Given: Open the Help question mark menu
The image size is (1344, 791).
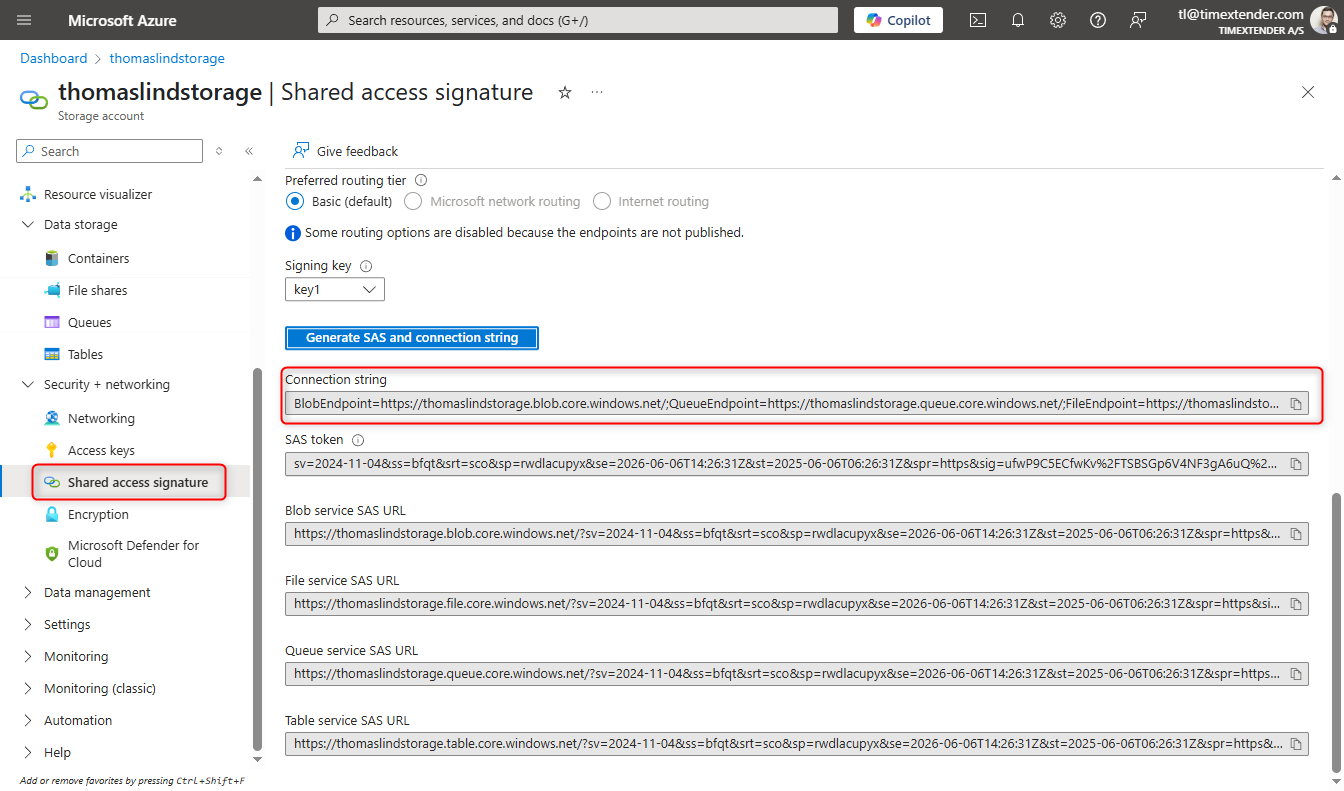Looking at the screenshot, I should pyautogui.click(x=1098, y=20).
